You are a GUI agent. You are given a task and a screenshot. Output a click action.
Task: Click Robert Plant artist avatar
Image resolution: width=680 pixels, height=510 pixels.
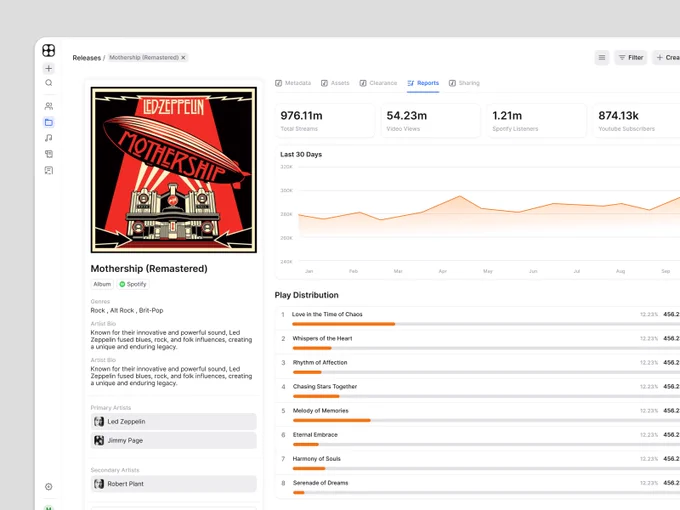point(99,484)
